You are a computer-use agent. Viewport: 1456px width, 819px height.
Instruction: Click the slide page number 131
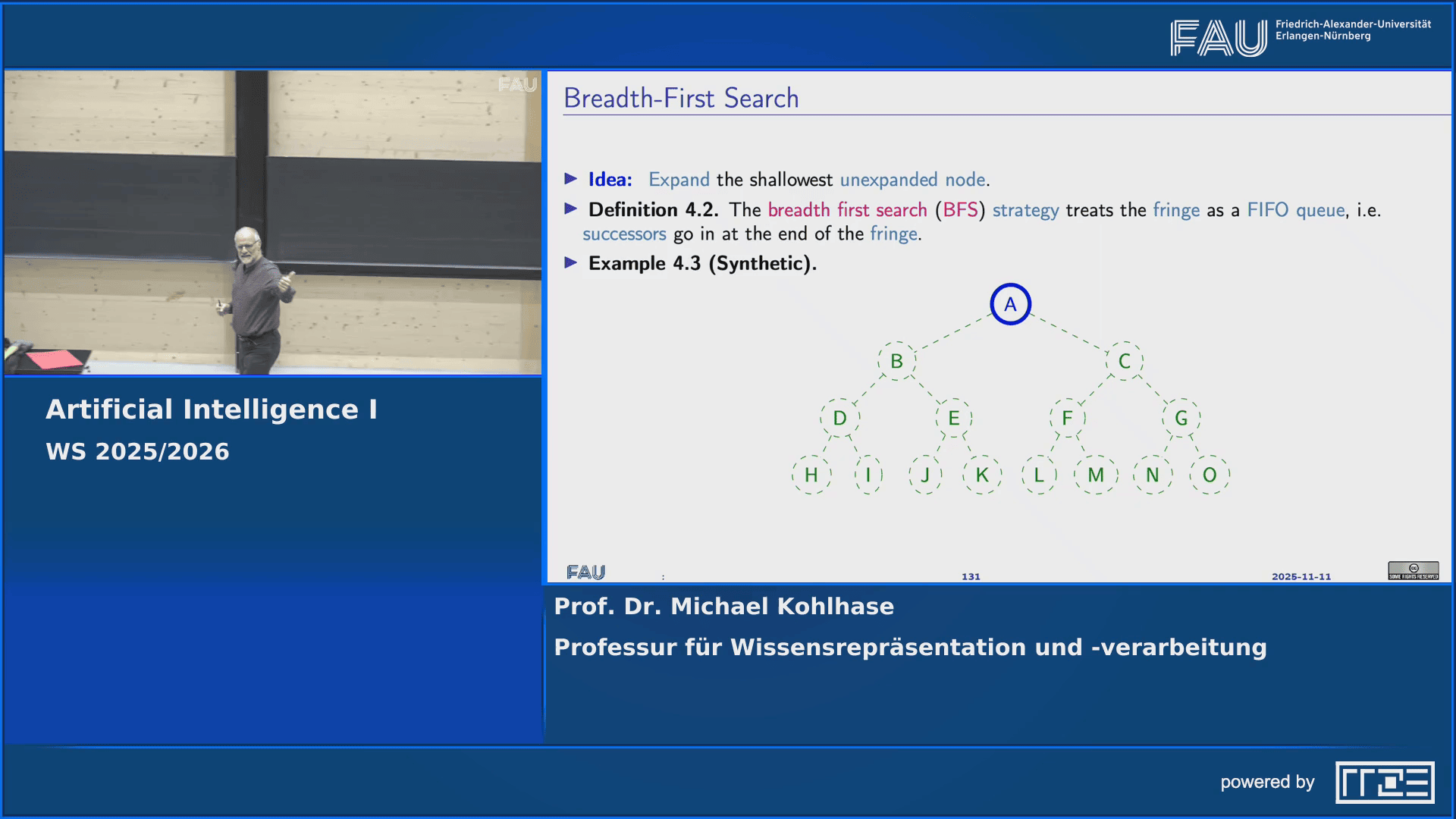971,576
